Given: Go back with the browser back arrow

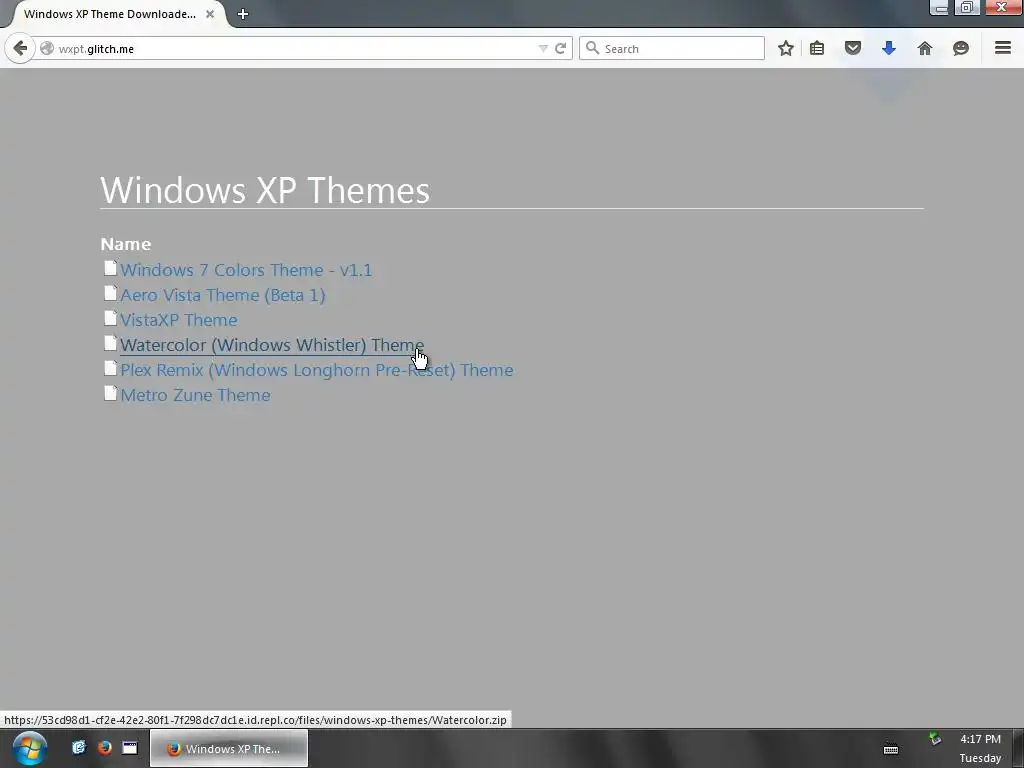Looking at the screenshot, I should (x=20, y=48).
